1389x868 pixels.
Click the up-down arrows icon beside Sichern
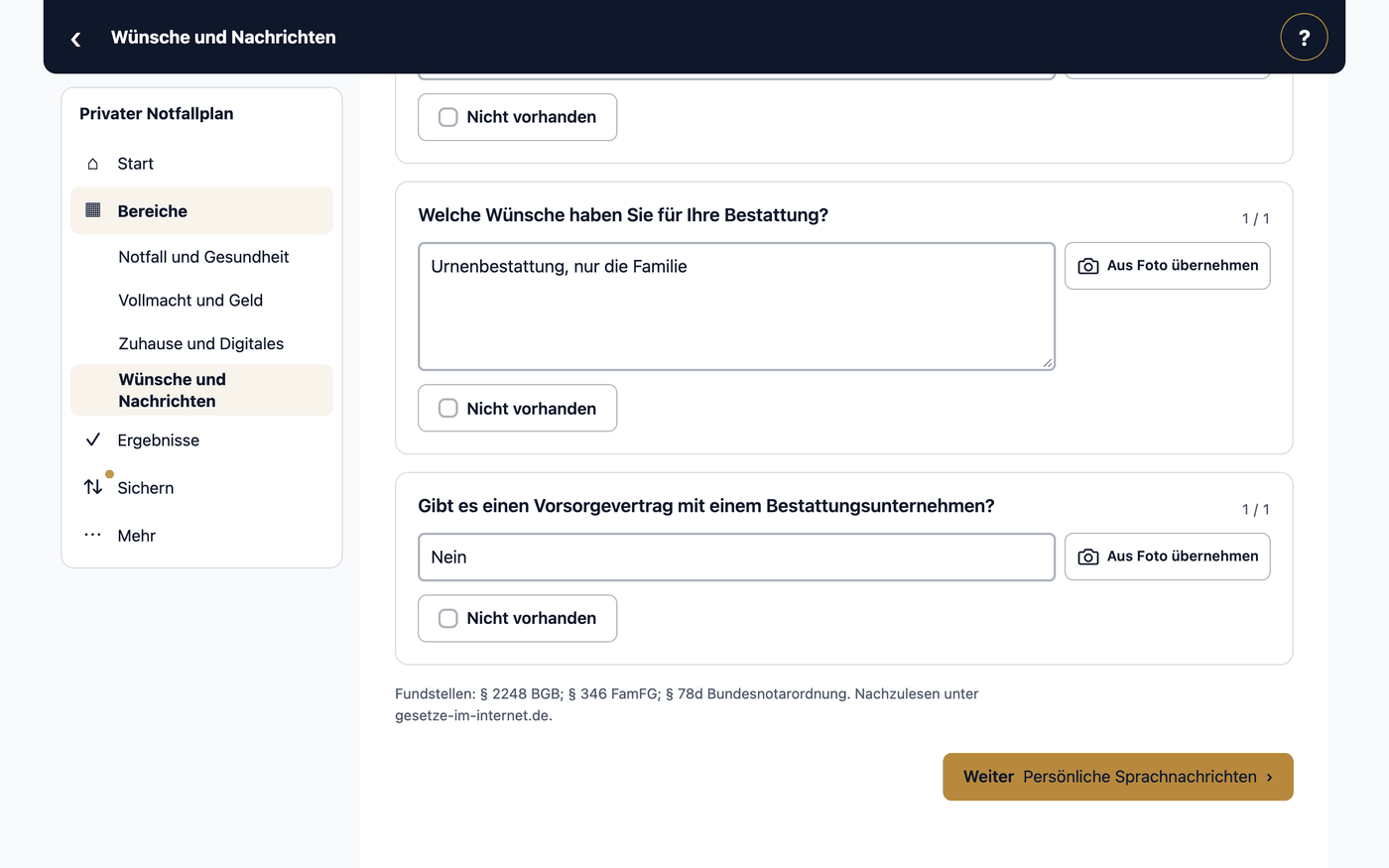pos(93,487)
